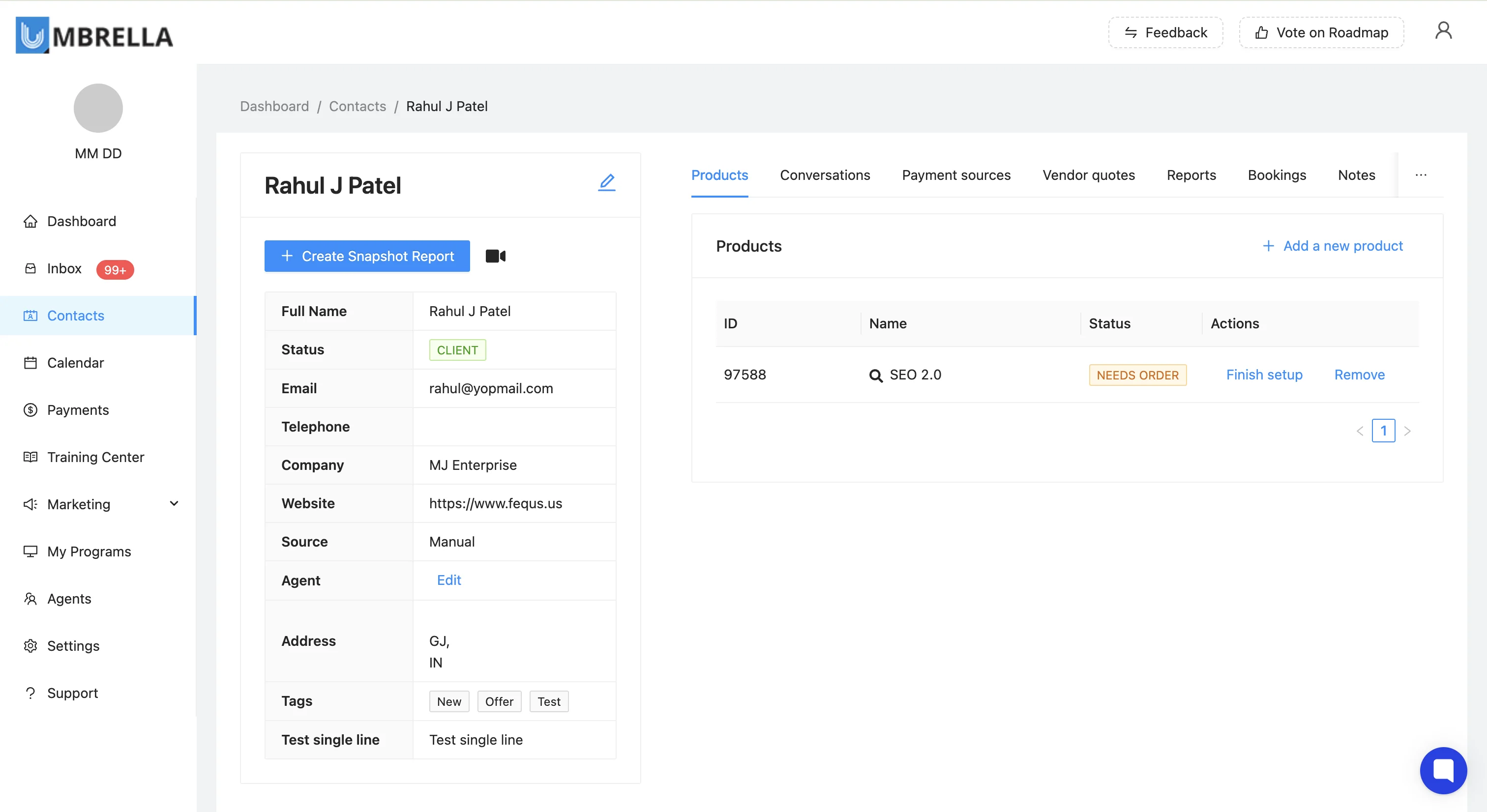The image size is (1487, 812).
Task: Go to next page arrow in products table
Action: click(1407, 431)
